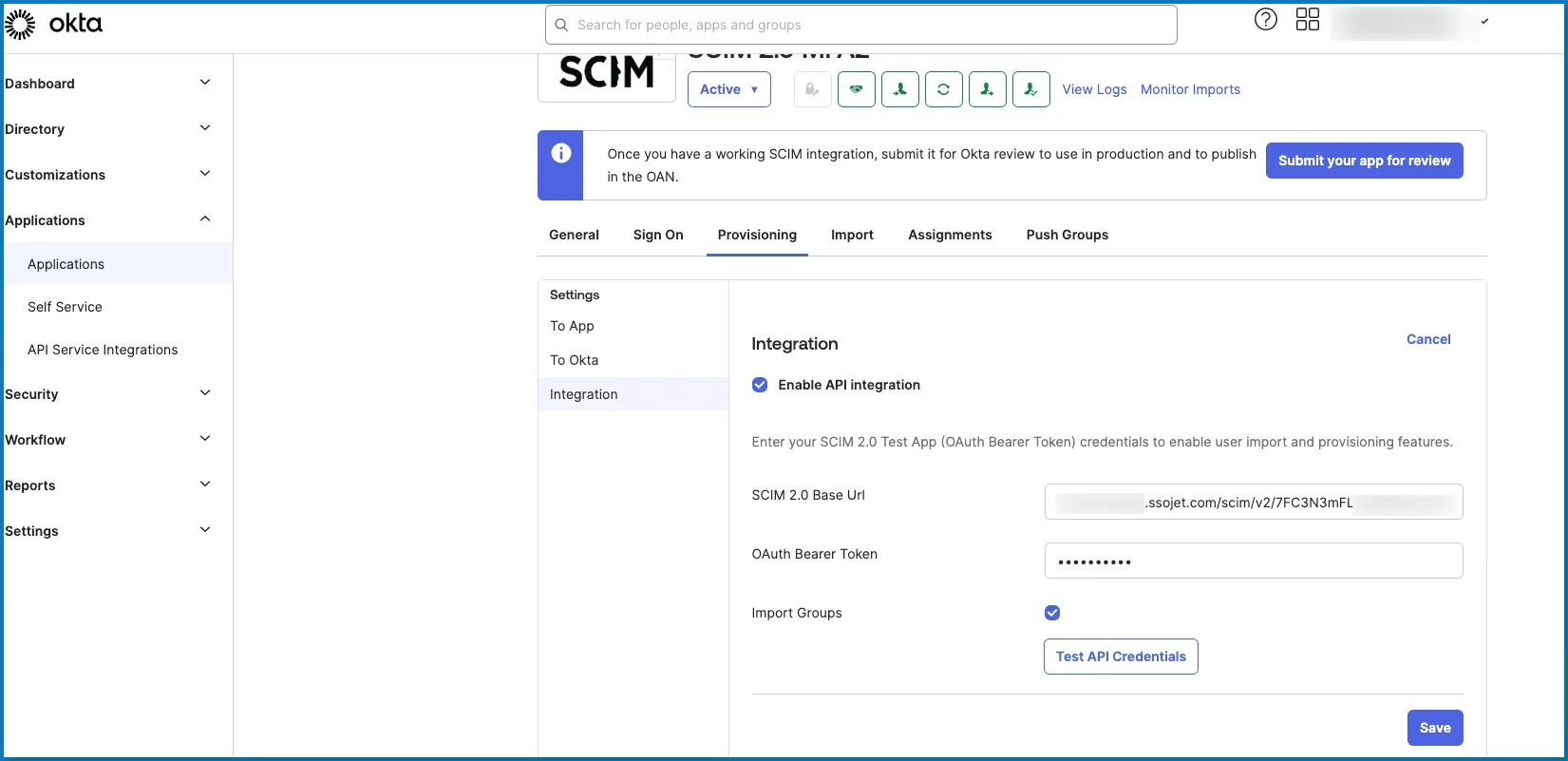Toggle the Import Groups checkbox
The image size is (1568, 761).
(x=1052, y=613)
